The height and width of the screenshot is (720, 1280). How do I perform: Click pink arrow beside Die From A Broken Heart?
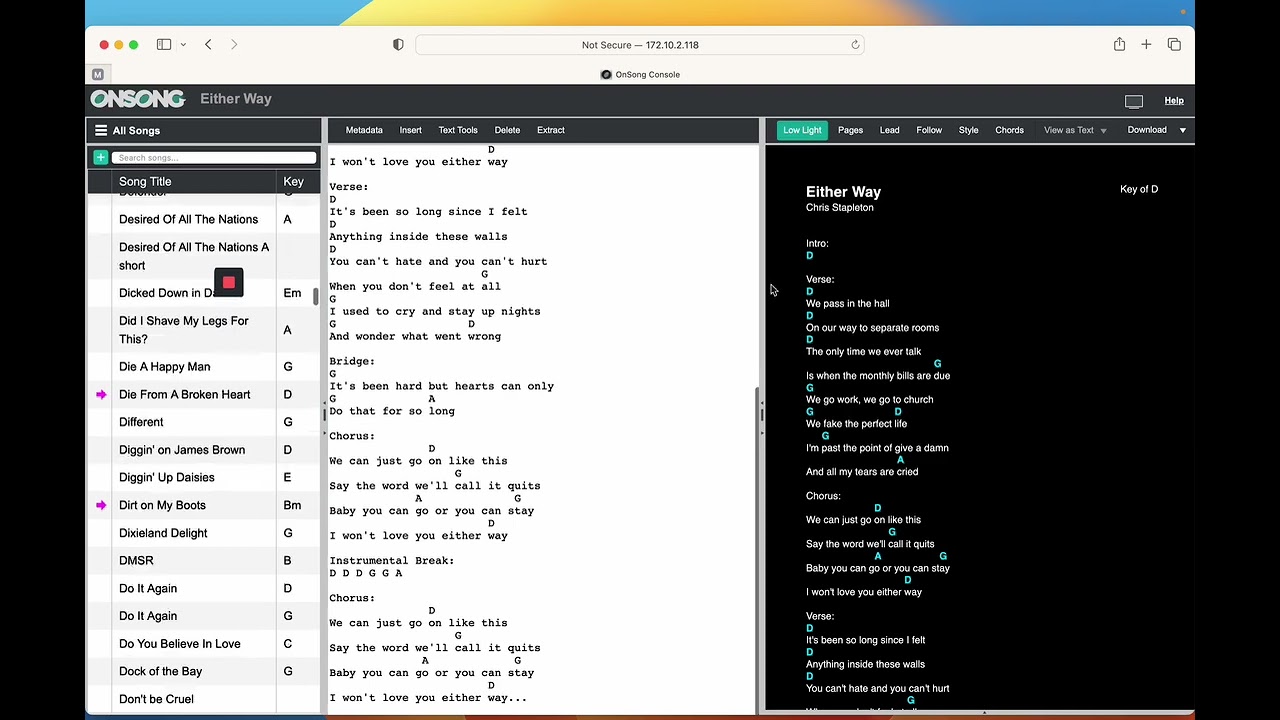point(101,395)
